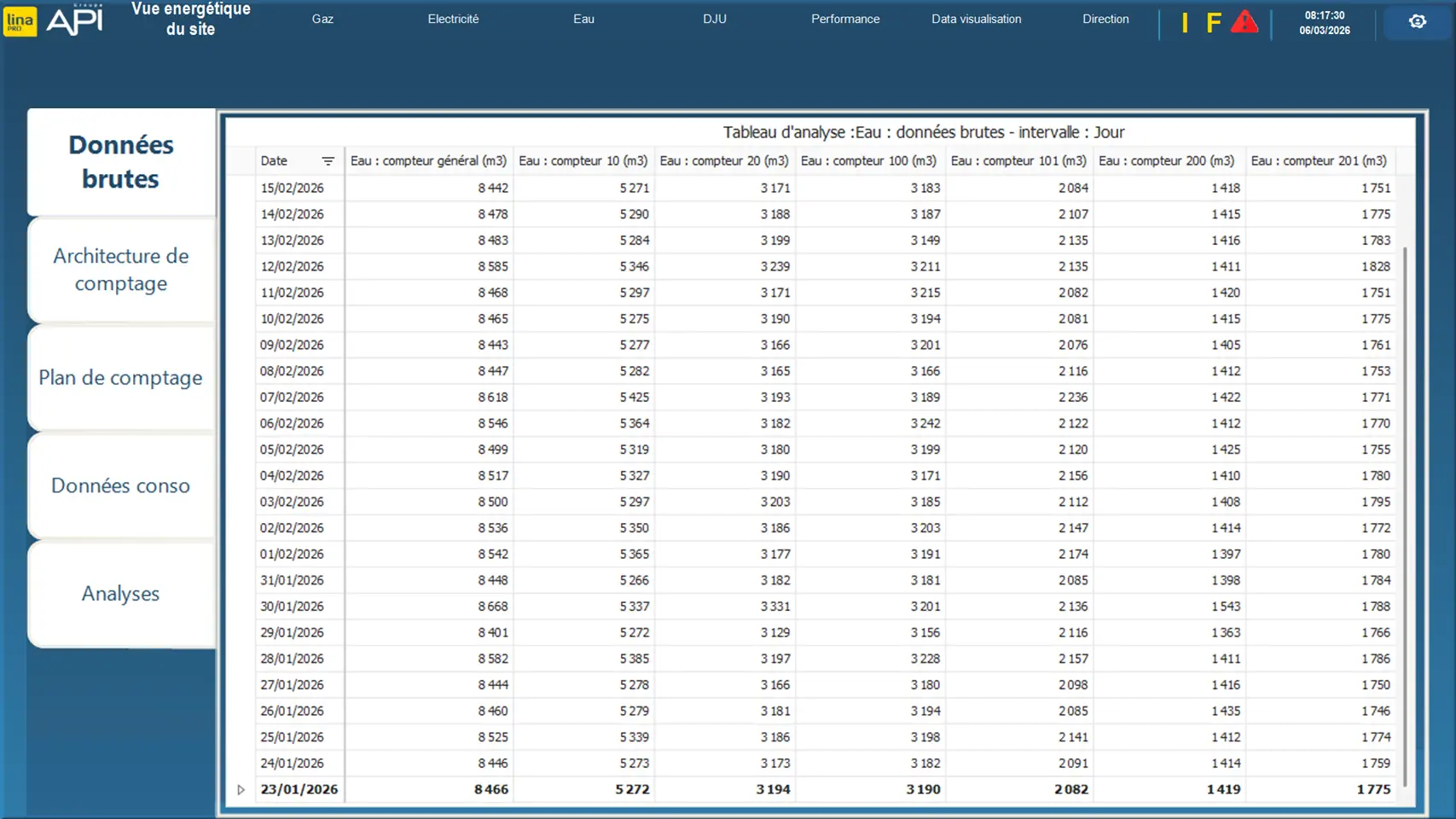This screenshot has height=819, width=1456.
Task: Open the Données conso tab
Action: 121,485
